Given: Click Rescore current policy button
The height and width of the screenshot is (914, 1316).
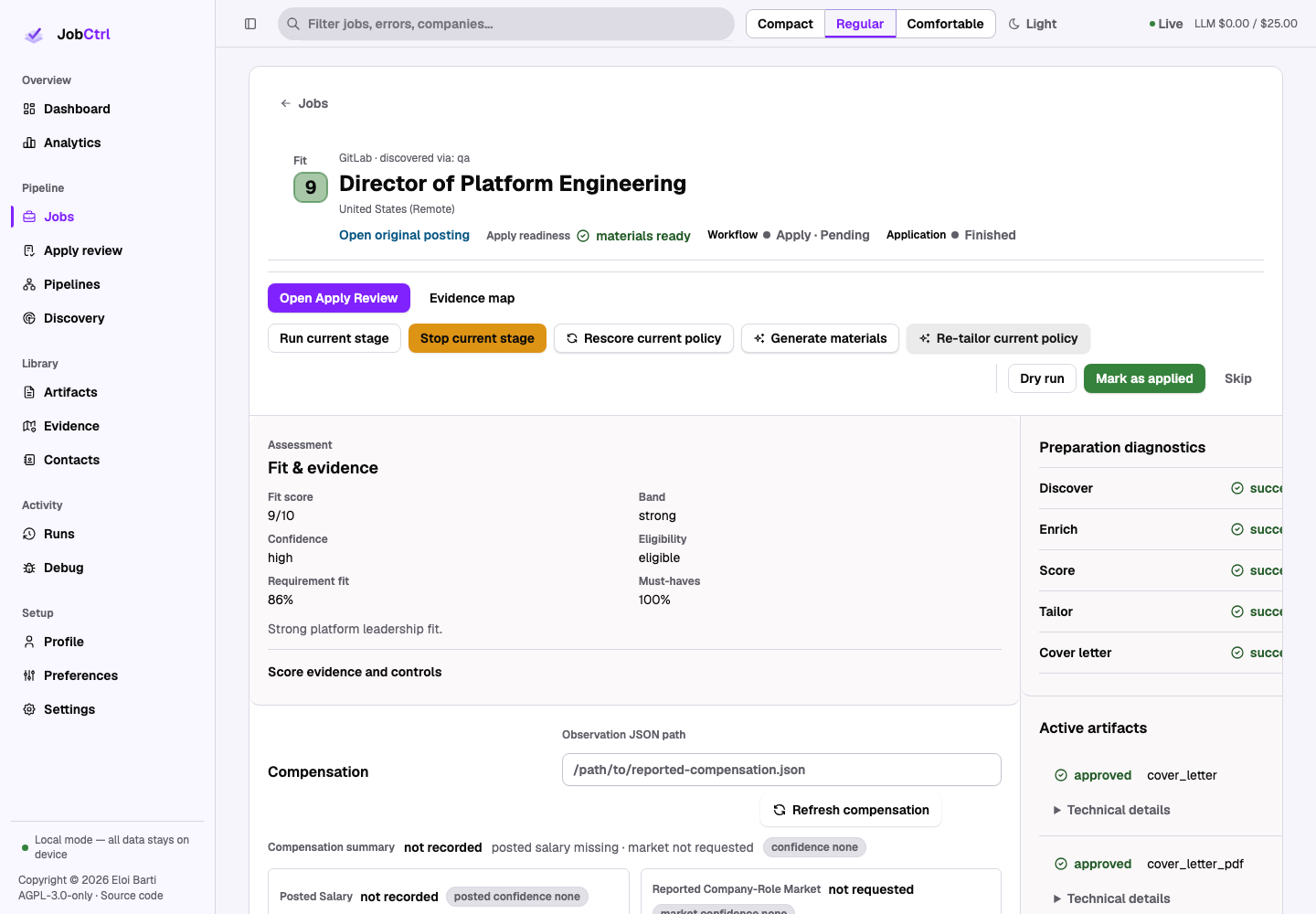Looking at the screenshot, I should tap(643, 338).
